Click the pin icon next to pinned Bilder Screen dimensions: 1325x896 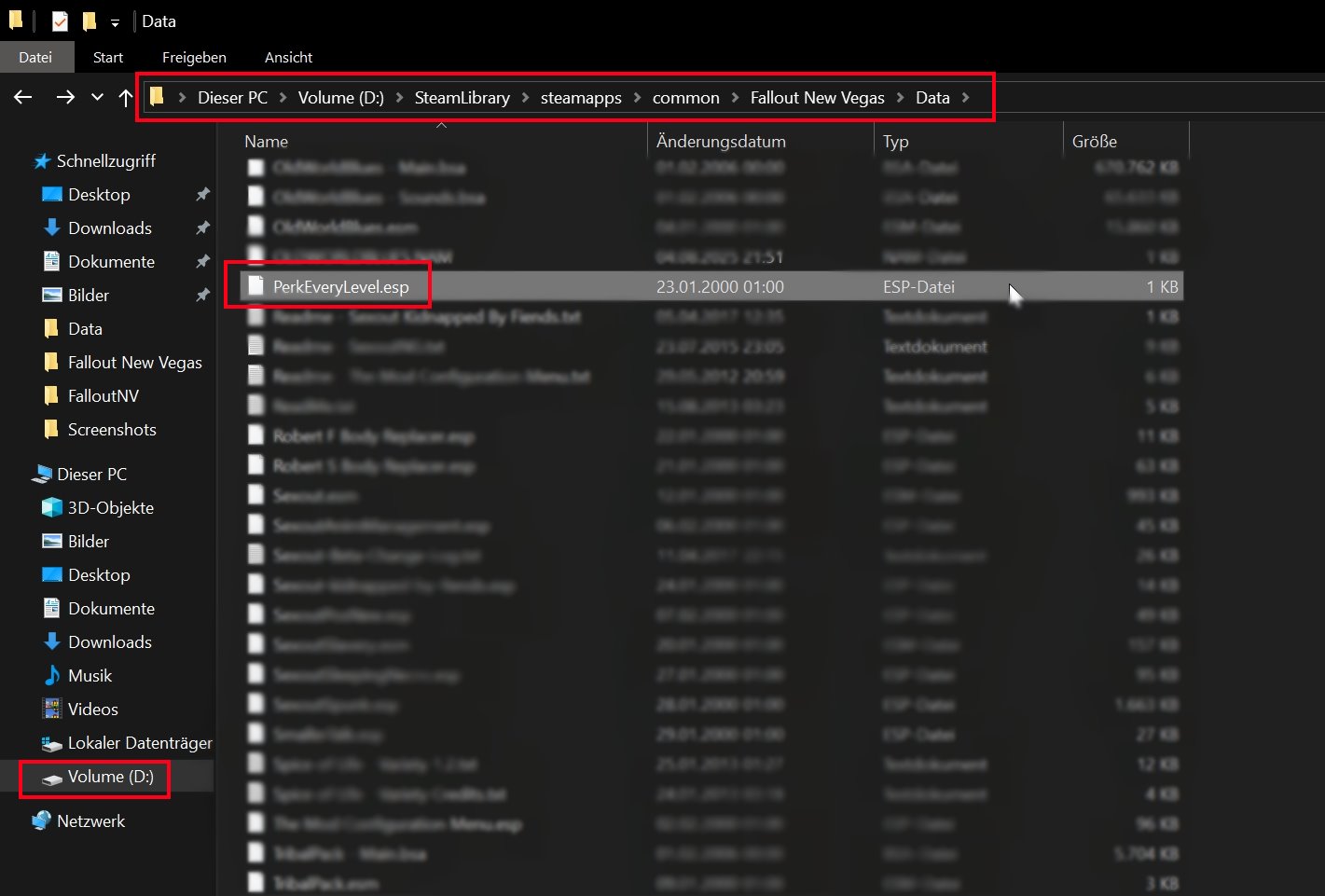pos(202,296)
